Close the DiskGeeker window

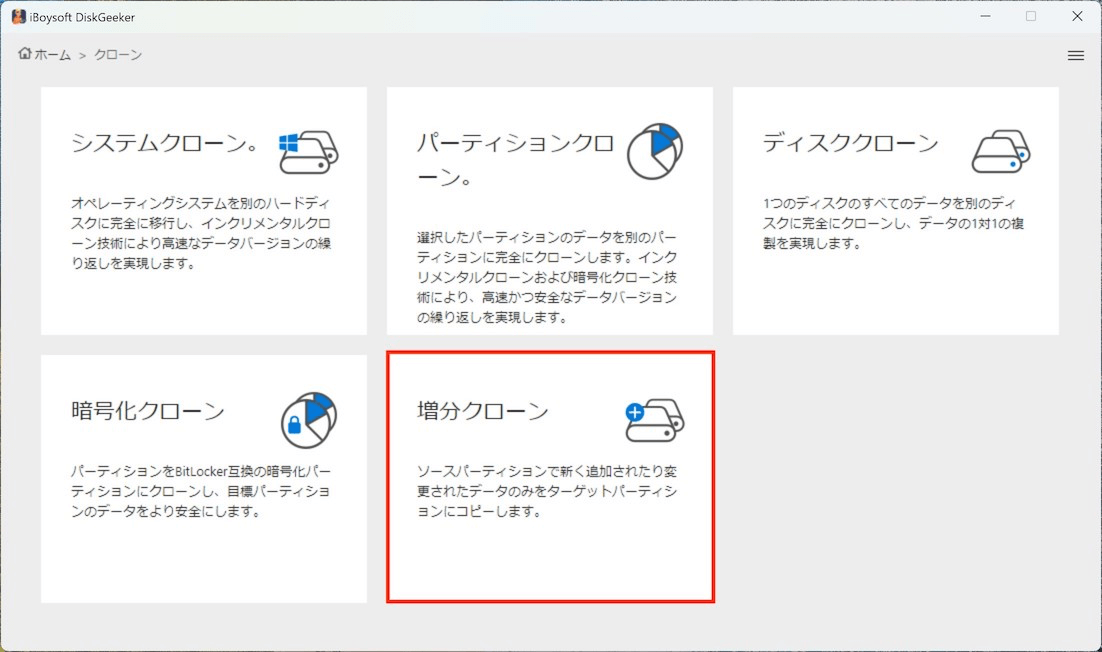click(1077, 16)
